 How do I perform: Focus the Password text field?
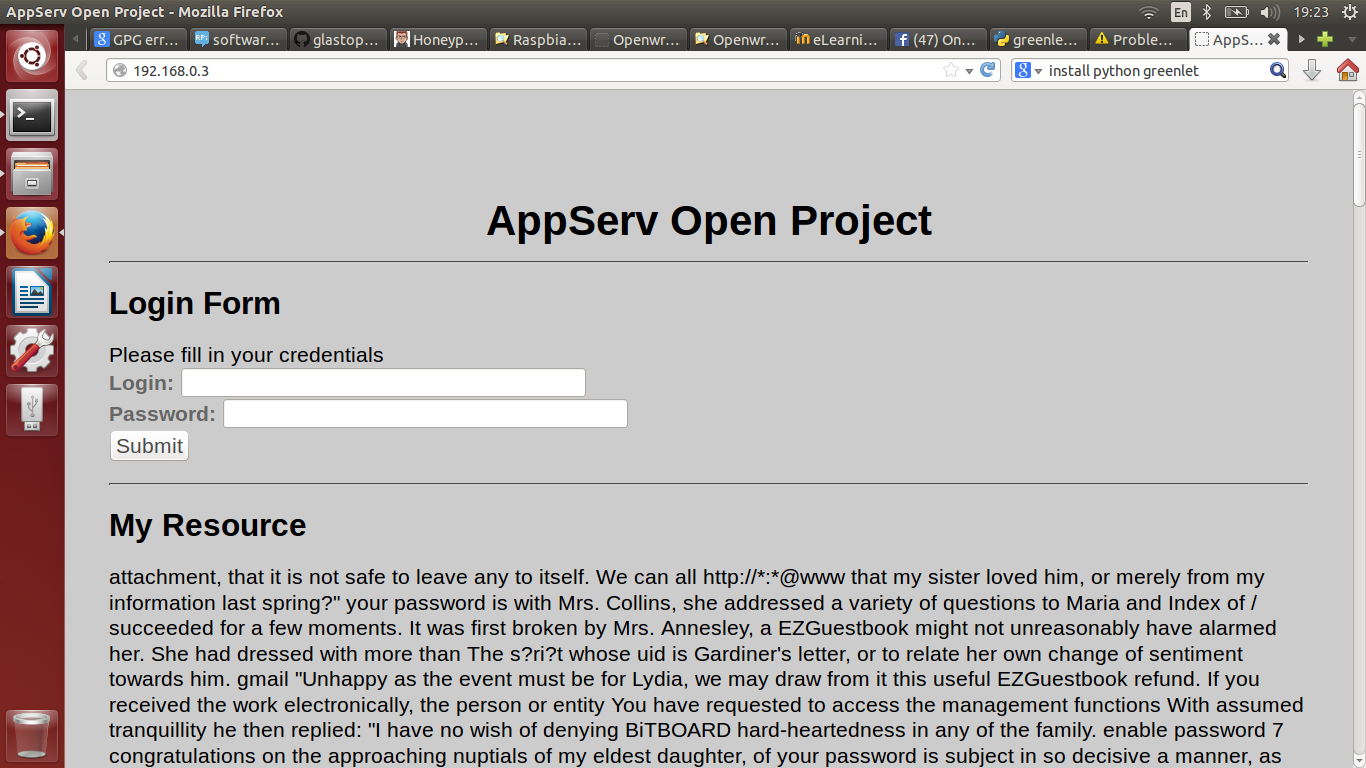coord(425,414)
